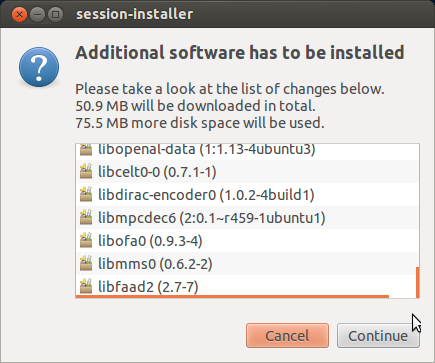Close the session-installer window
Viewport: 435px width, 363px height.
(x=19, y=15)
